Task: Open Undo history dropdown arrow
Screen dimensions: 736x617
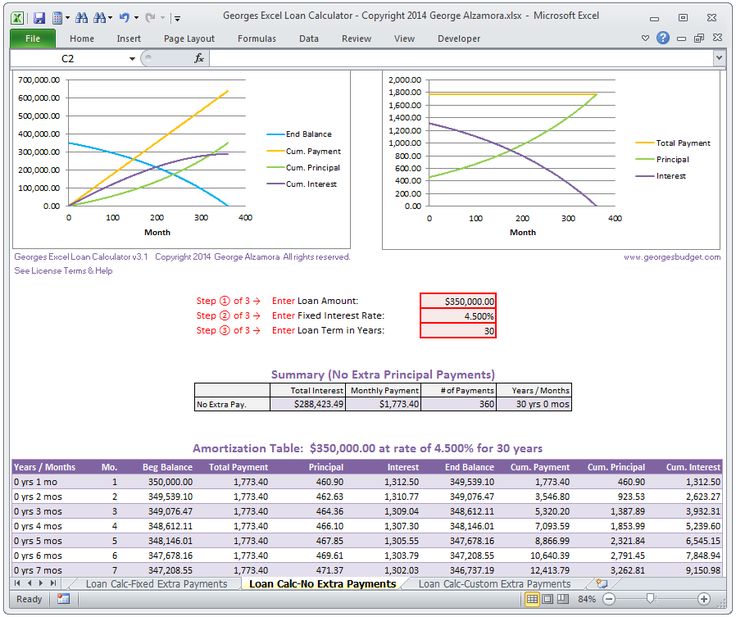Action: [136, 18]
